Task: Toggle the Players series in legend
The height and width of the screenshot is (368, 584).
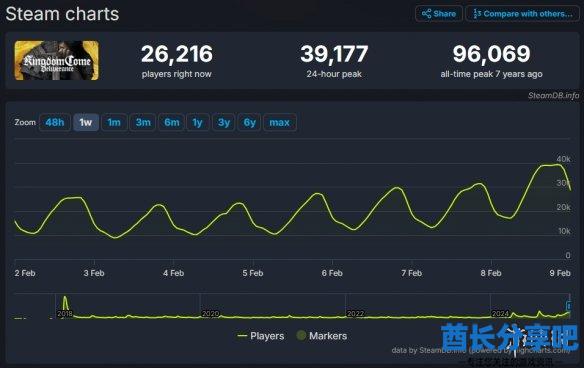Action: coord(261,336)
